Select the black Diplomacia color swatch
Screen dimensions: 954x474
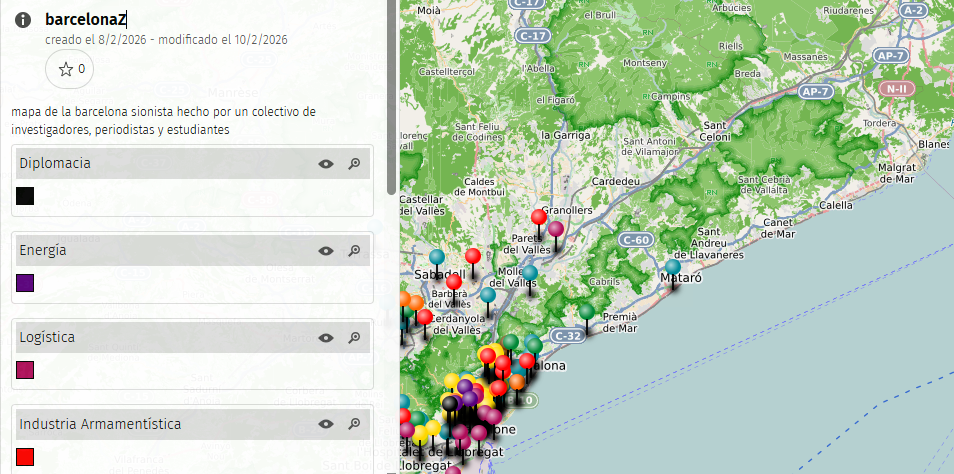(x=25, y=196)
